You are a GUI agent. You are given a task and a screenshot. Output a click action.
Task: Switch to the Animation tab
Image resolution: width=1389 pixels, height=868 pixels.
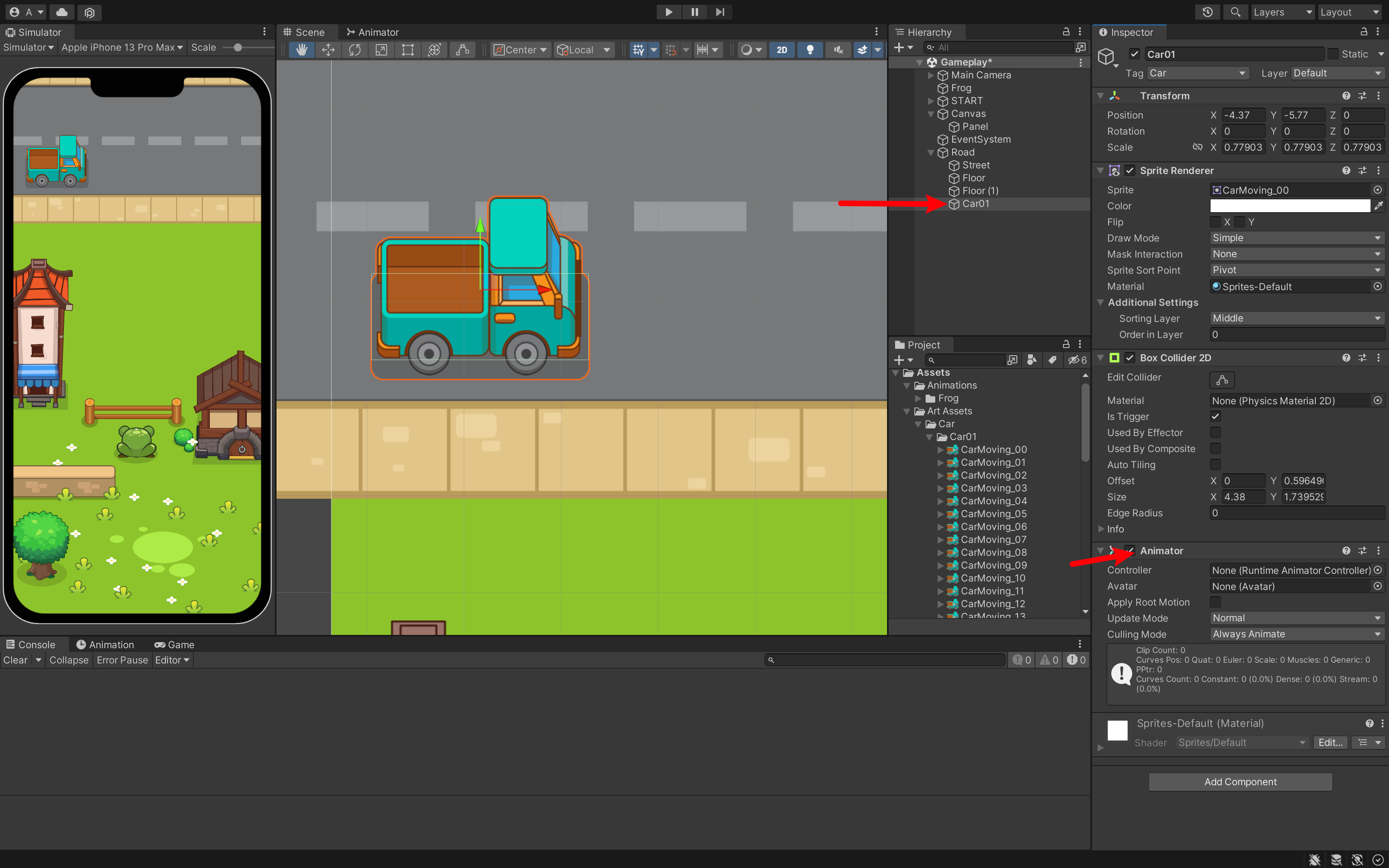(x=105, y=645)
